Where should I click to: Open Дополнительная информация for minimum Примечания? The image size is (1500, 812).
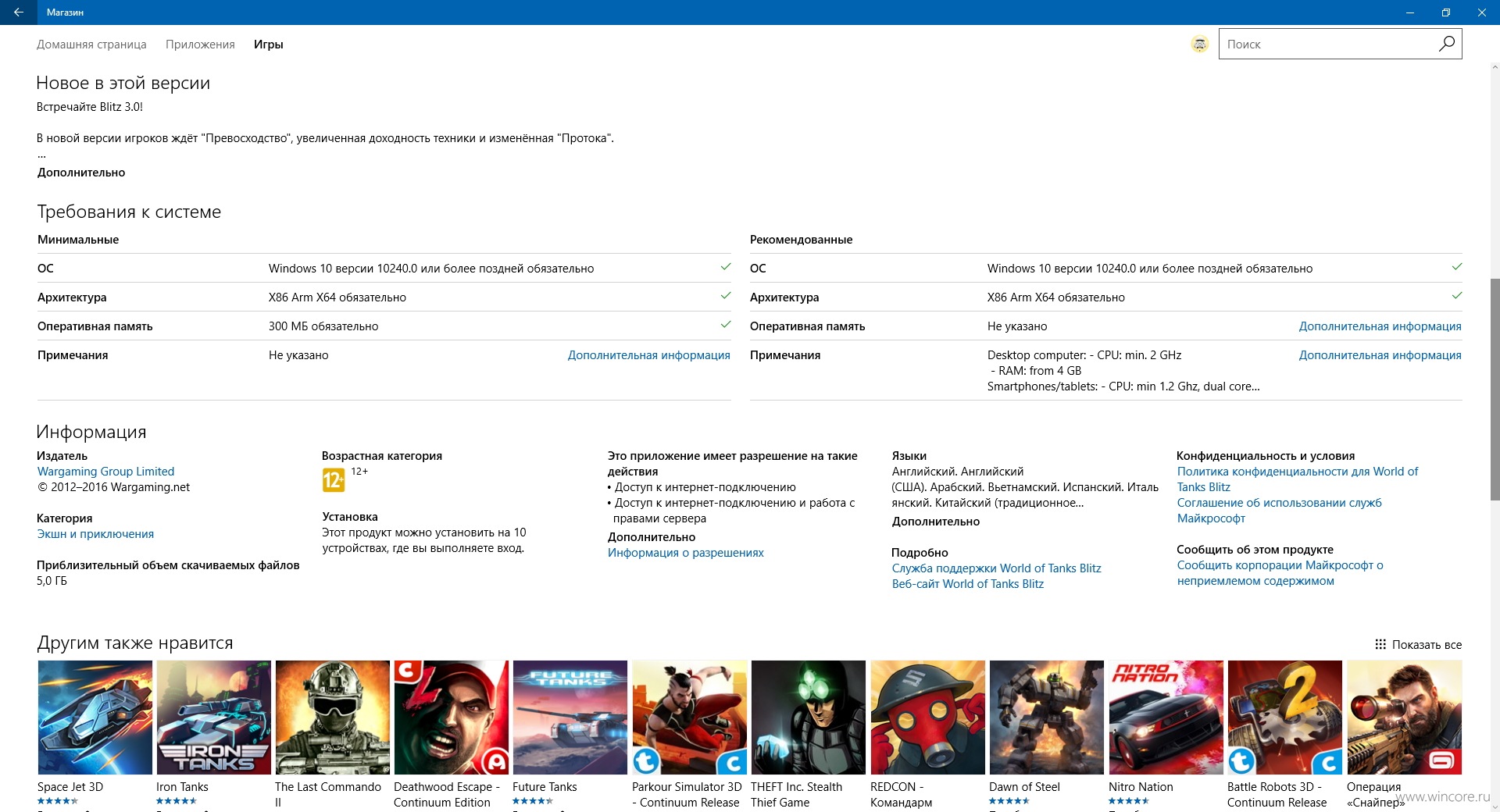648,355
